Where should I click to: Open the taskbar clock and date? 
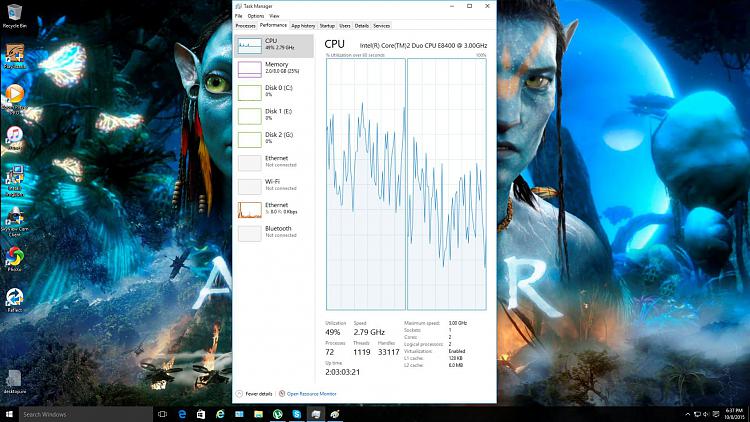[x=734, y=414]
